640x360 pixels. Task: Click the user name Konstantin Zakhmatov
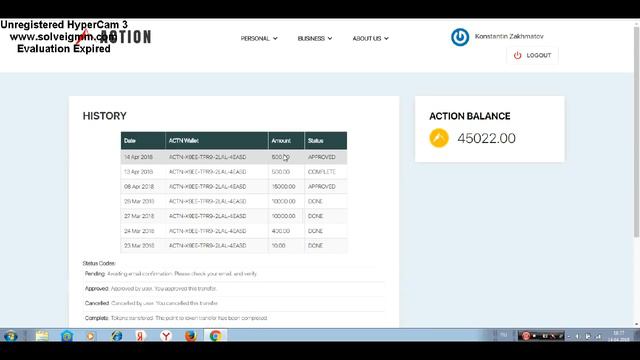pyautogui.click(x=509, y=36)
